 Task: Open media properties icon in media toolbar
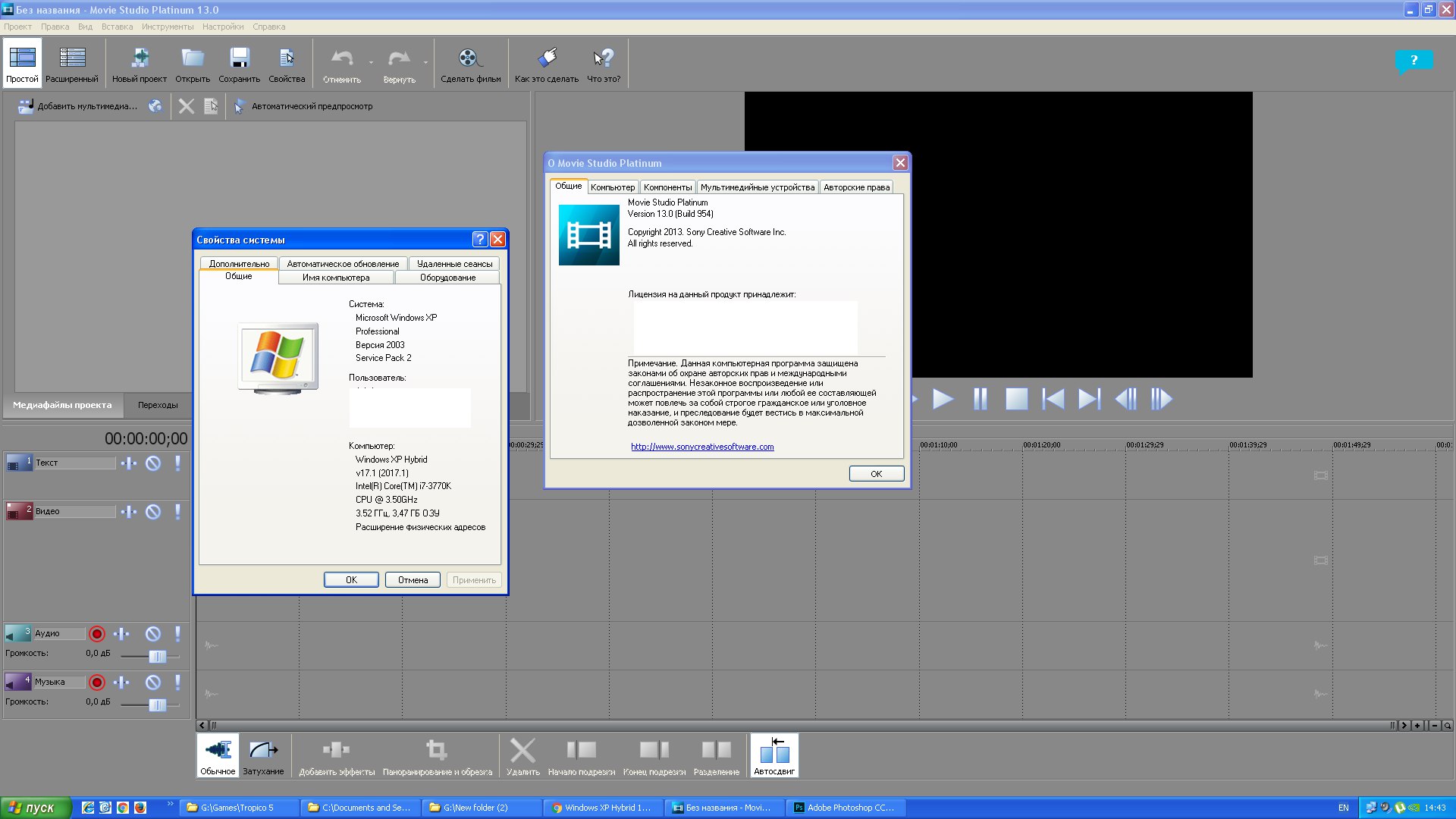[211, 106]
